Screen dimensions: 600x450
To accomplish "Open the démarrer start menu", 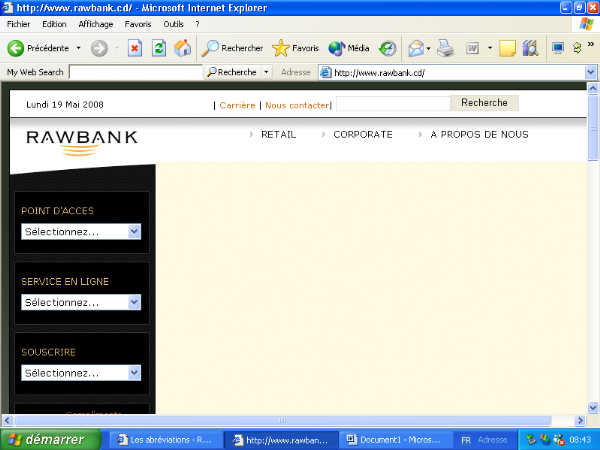I will 51,439.
